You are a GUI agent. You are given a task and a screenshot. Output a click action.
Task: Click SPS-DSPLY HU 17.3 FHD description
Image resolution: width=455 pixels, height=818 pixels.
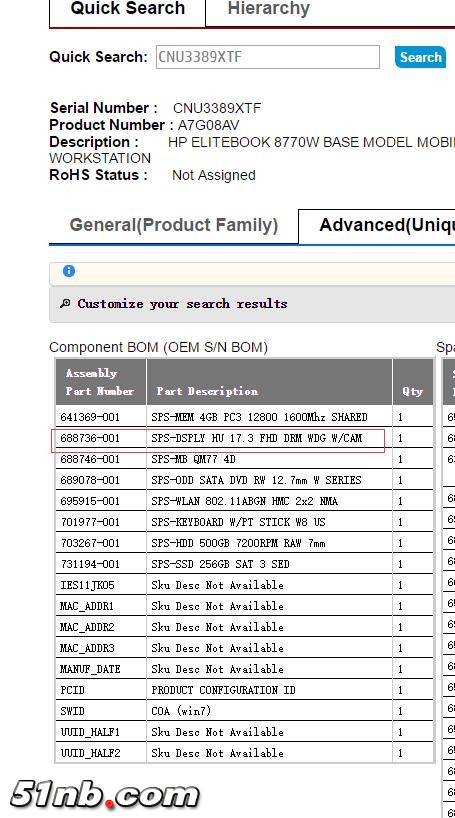pyautogui.click(x=257, y=438)
